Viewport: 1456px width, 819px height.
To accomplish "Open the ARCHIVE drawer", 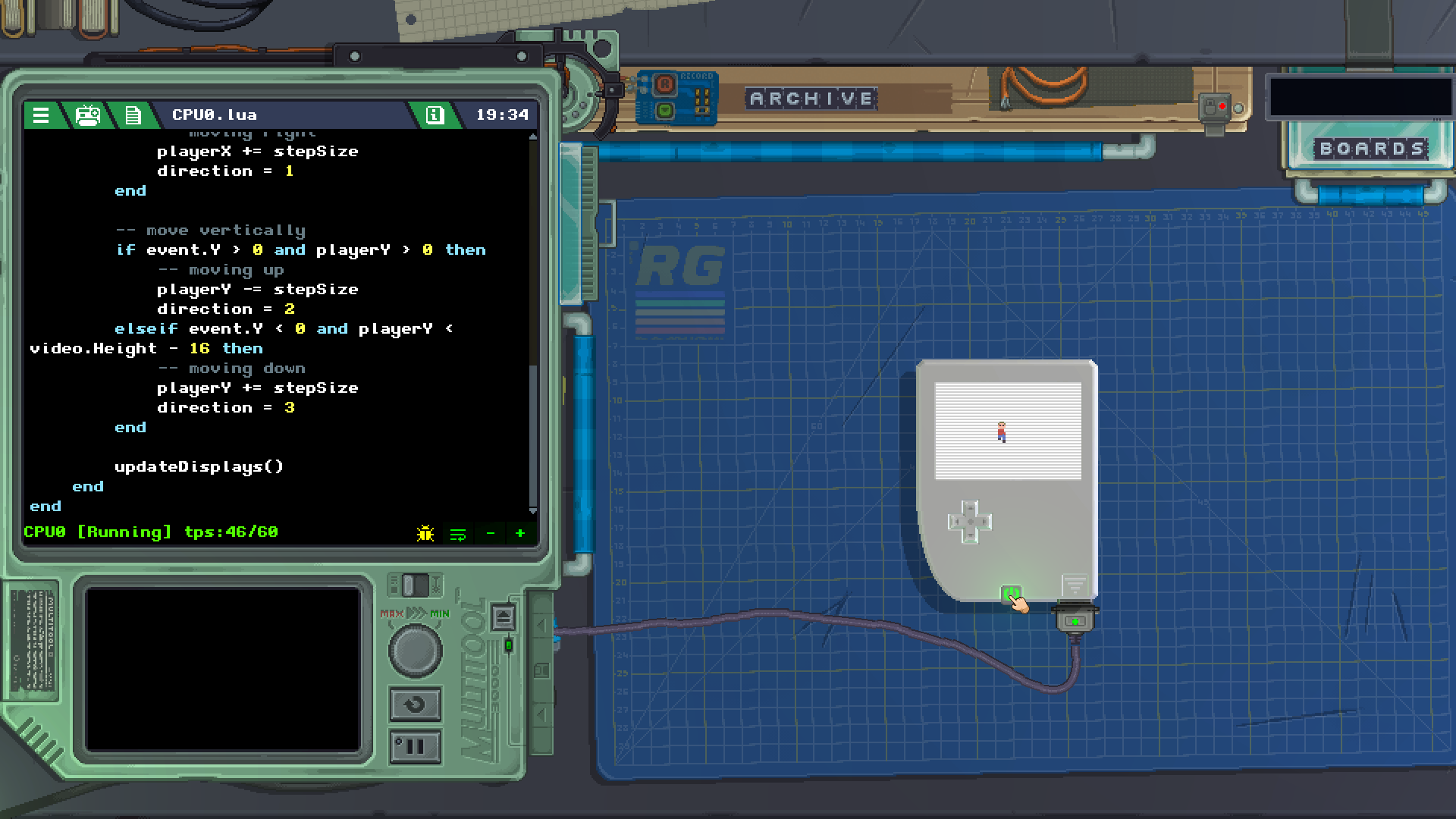I will click(812, 99).
